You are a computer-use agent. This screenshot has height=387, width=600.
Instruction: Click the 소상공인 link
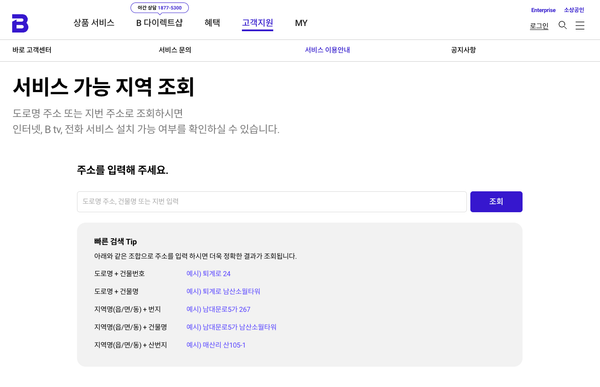pos(574,10)
